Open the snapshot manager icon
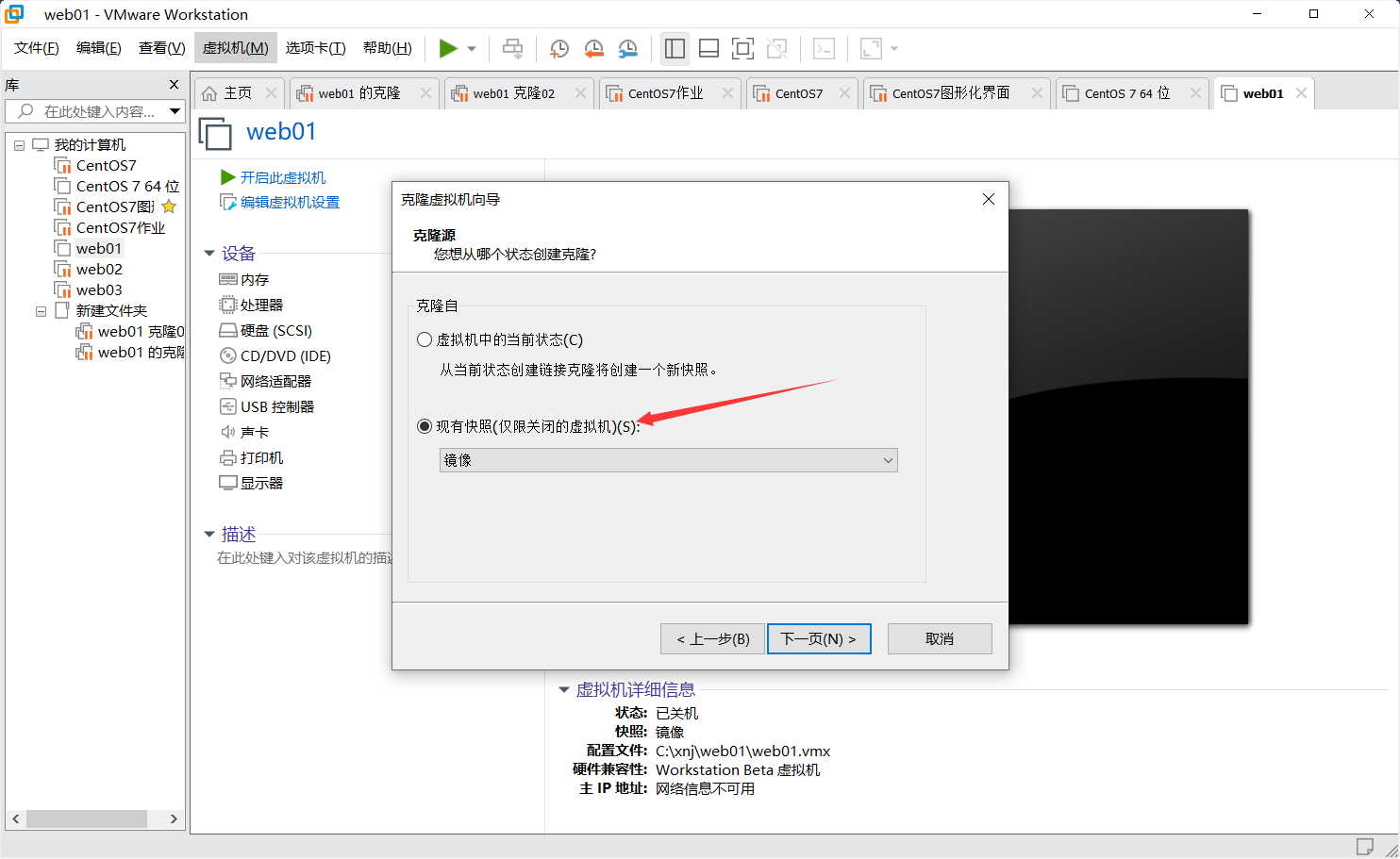The height and width of the screenshot is (859, 1400). [627, 48]
